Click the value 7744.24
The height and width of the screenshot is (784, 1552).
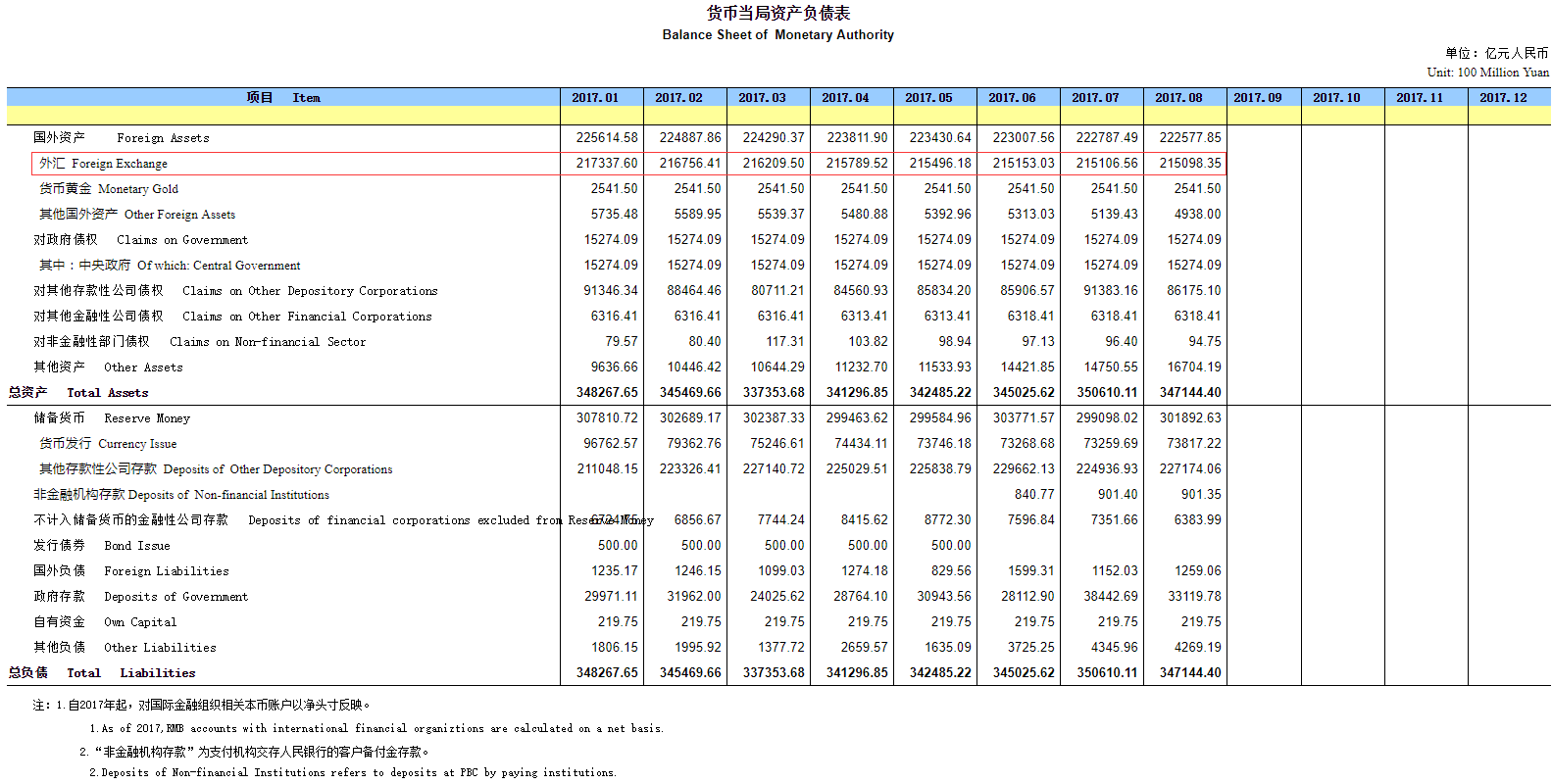click(781, 520)
